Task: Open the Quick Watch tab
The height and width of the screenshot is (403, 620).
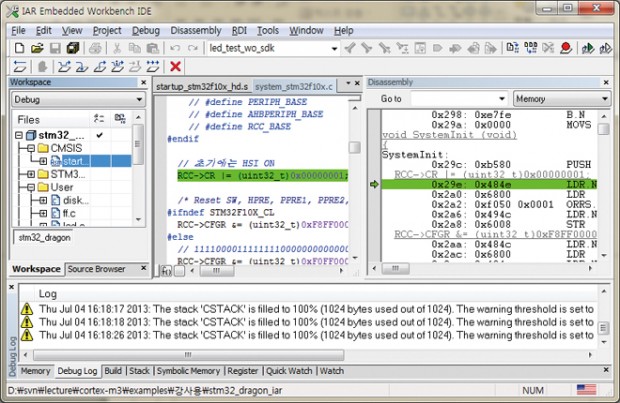Action: [x=289, y=371]
